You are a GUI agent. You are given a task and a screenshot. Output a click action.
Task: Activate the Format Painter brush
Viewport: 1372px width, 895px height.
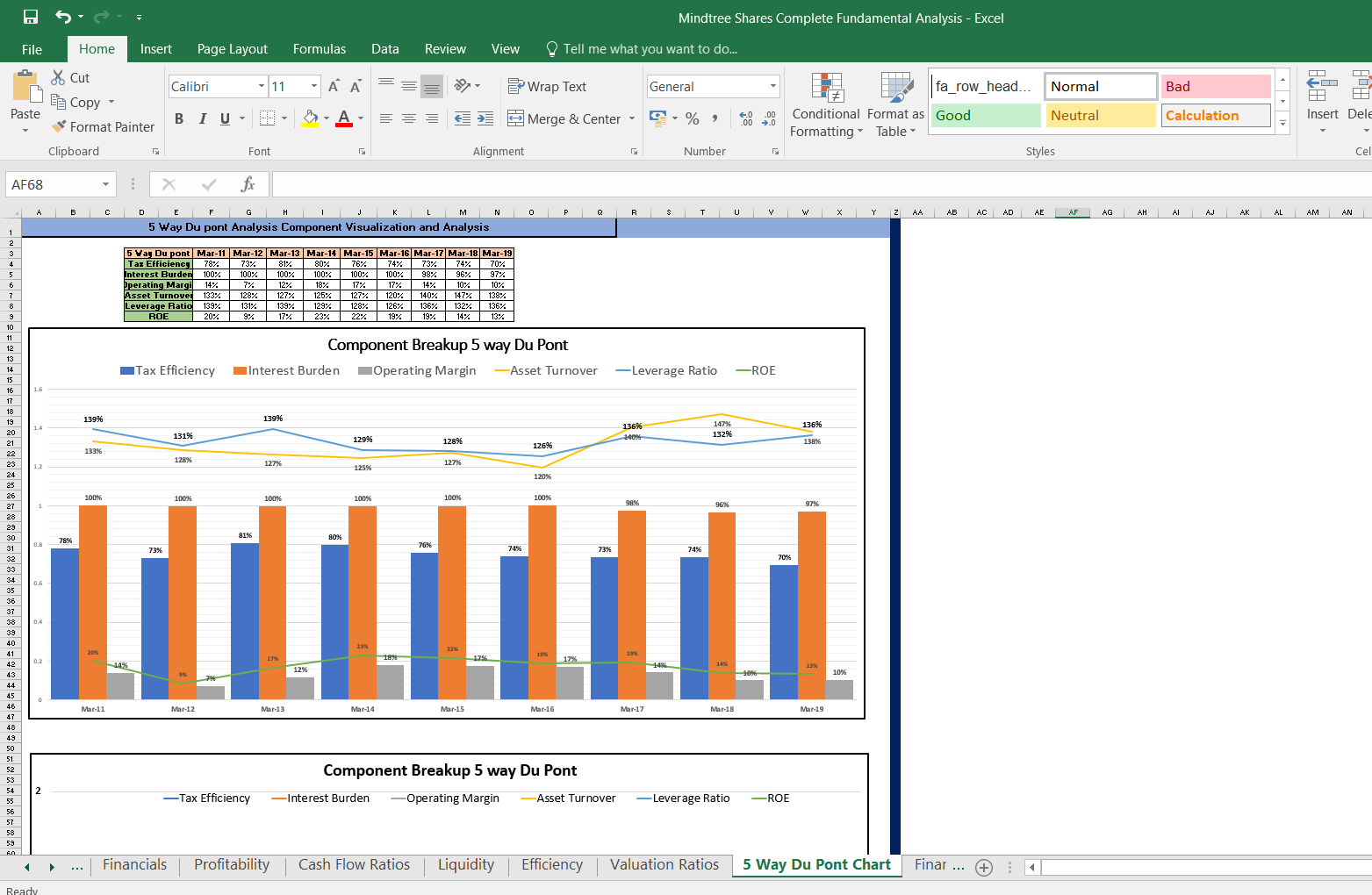point(58,126)
